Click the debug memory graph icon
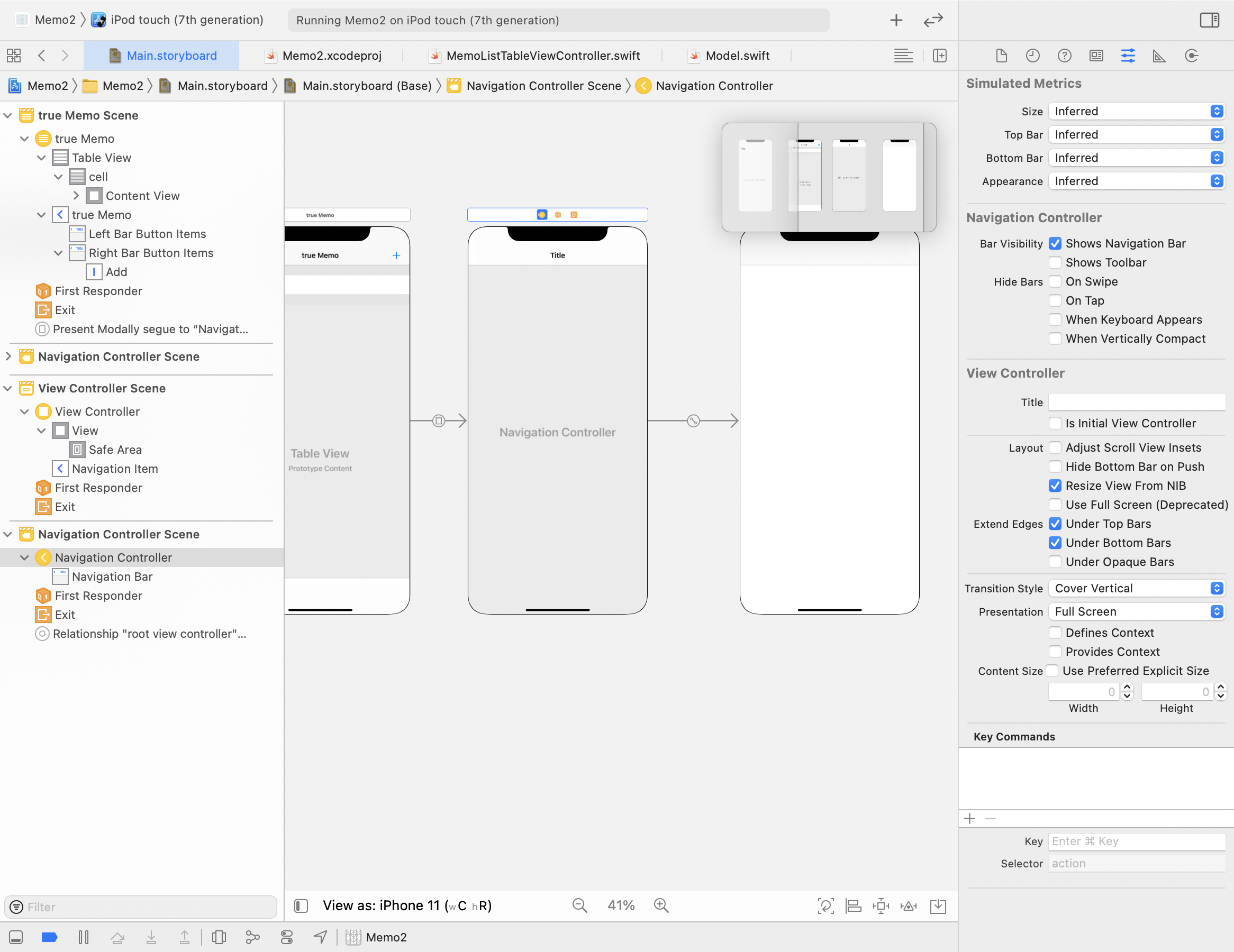Image resolution: width=1234 pixels, height=952 pixels. coord(252,937)
